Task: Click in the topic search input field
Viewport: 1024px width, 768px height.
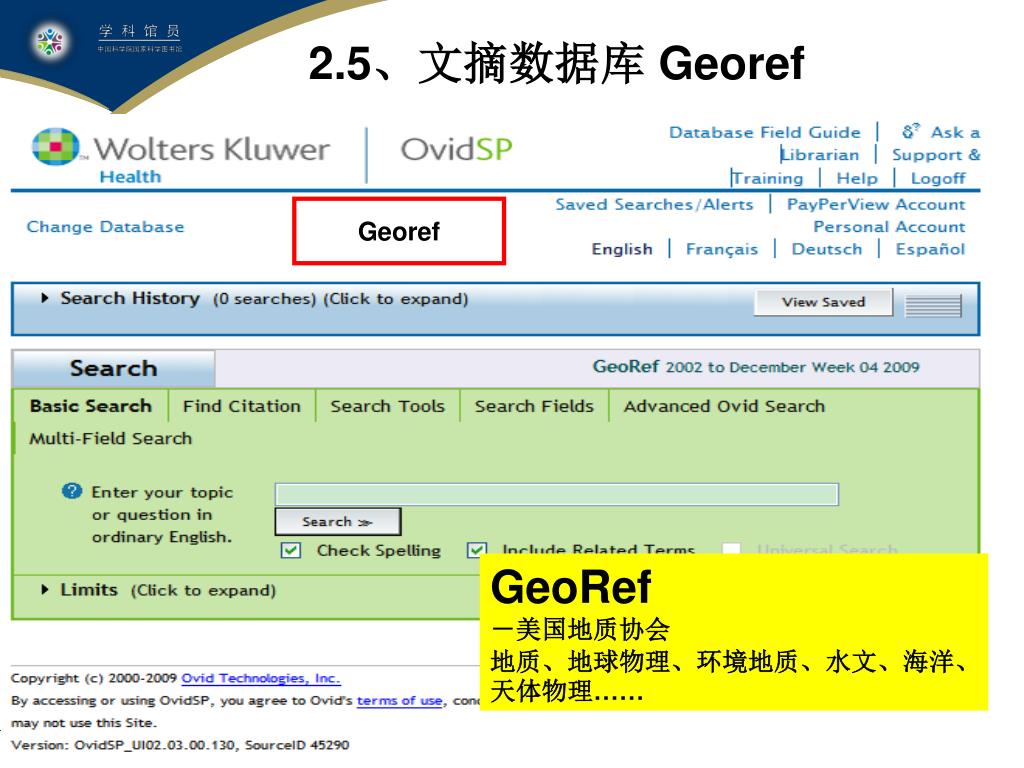Action: (x=556, y=494)
